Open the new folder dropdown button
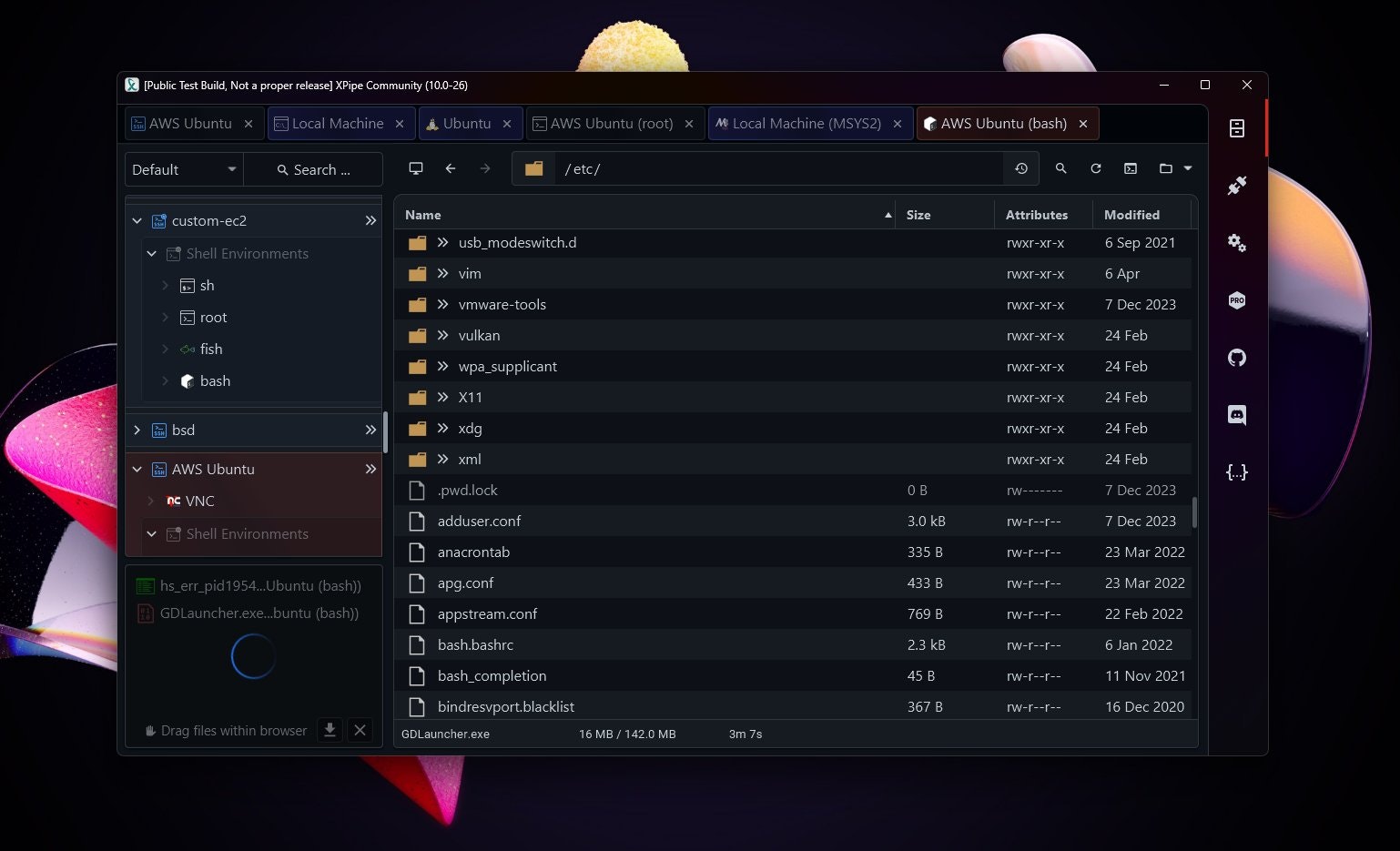The image size is (1400, 851). [x=1174, y=168]
